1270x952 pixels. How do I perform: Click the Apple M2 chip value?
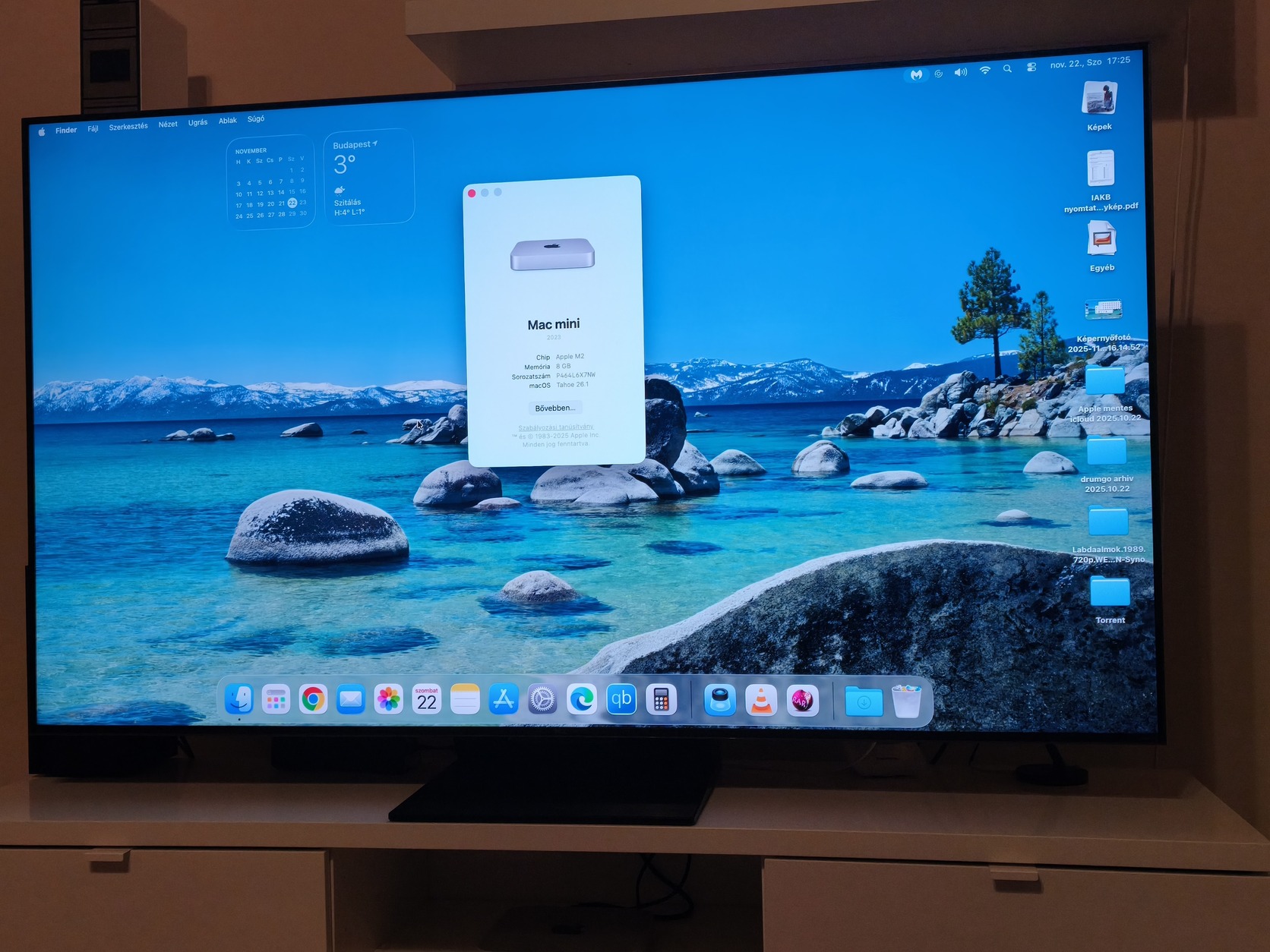point(570,356)
